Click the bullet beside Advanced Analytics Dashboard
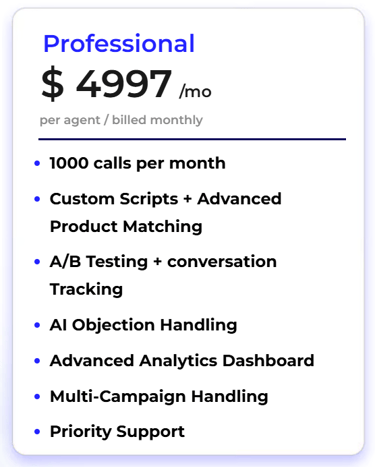 pyautogui.click(x=37, y=361)
